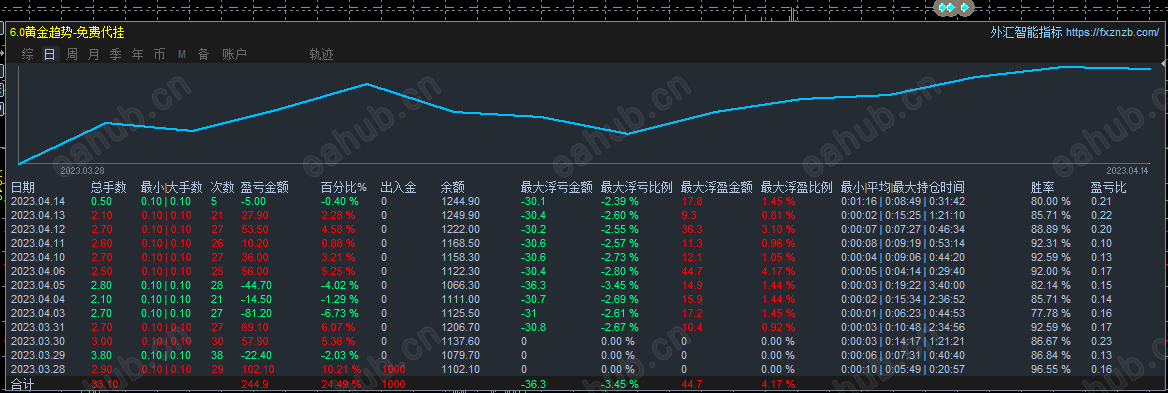Select the 2023.04.14 date row in table
The image size is (1168, 393).
(38, 201)
